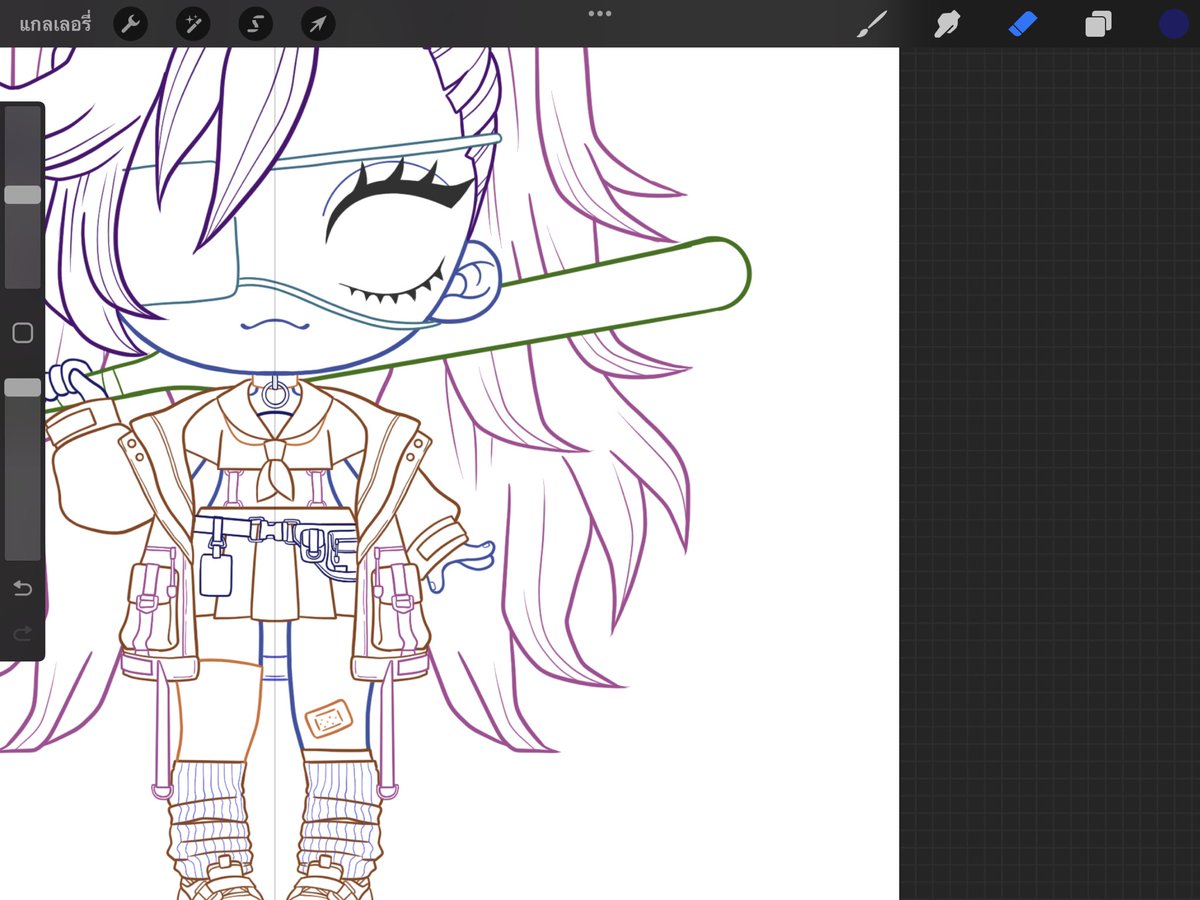Undo the last stroke
The width and height of the screenshot is (1200, 900).
22,588
